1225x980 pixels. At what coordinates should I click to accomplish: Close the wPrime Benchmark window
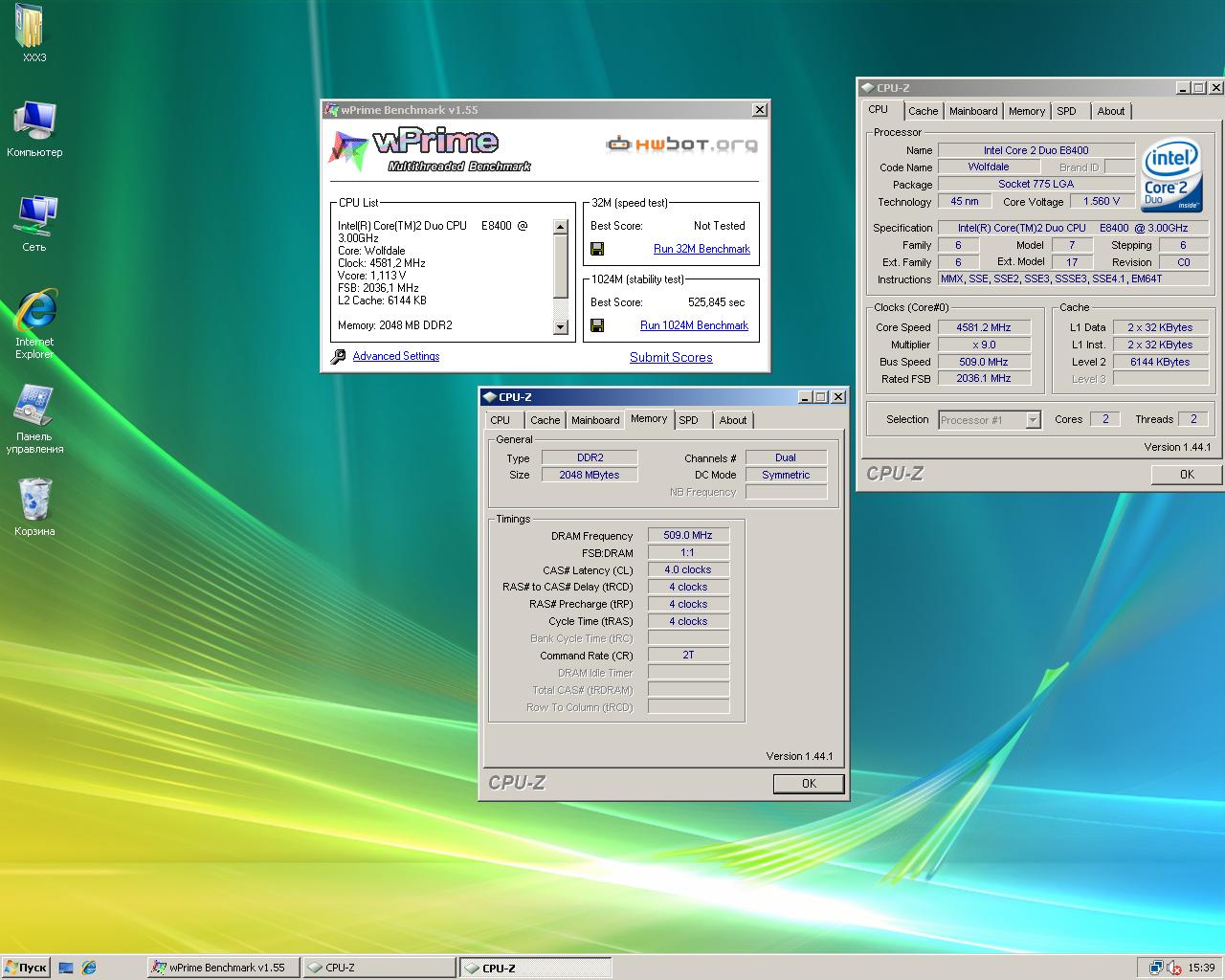[x=760, y=109]
